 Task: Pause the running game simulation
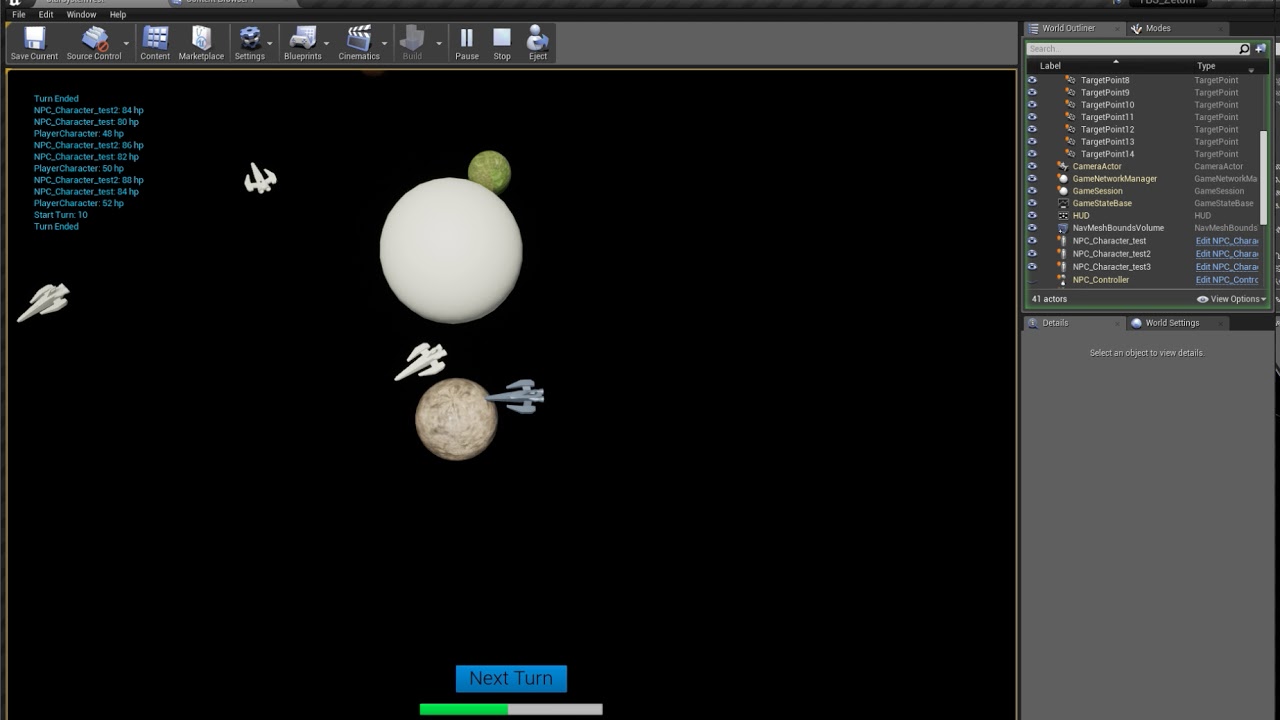point(467,43)
